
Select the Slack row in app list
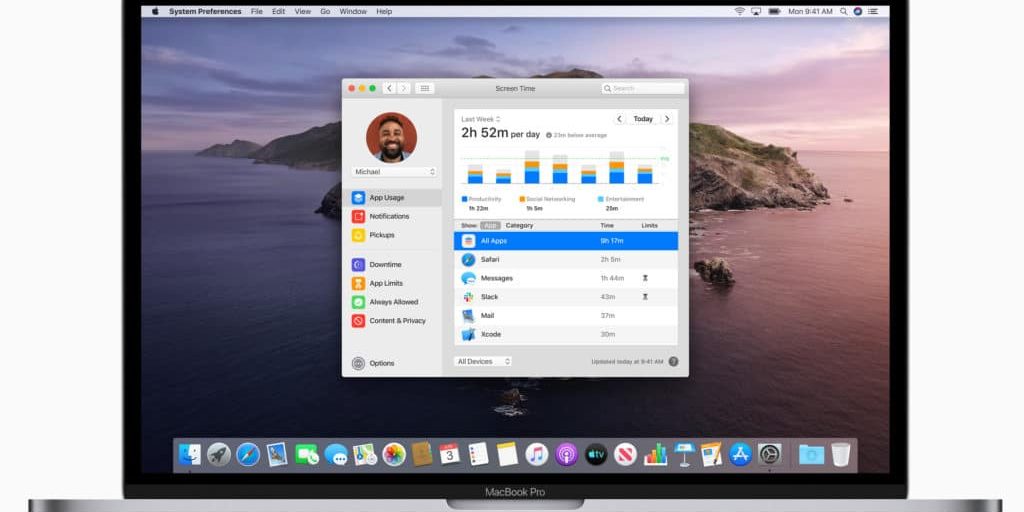[566, 297]
